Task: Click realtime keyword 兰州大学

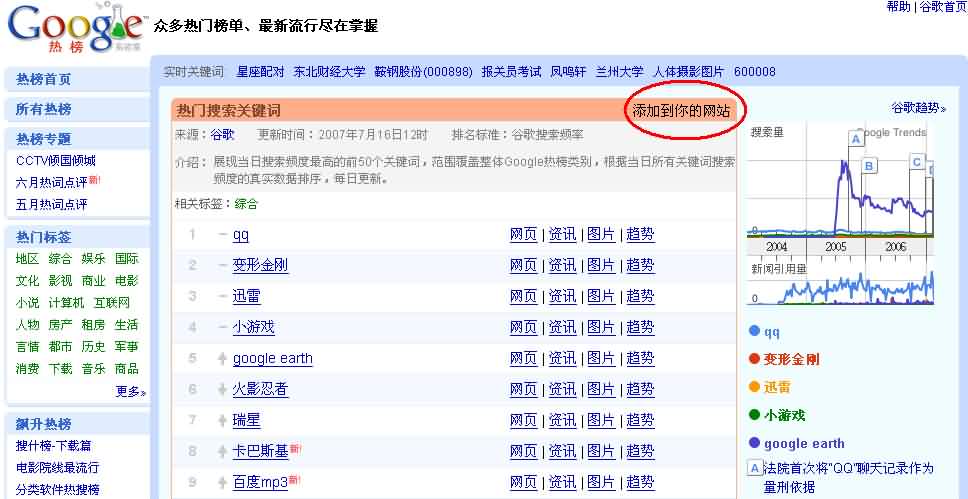Action: tap(620, 72)
